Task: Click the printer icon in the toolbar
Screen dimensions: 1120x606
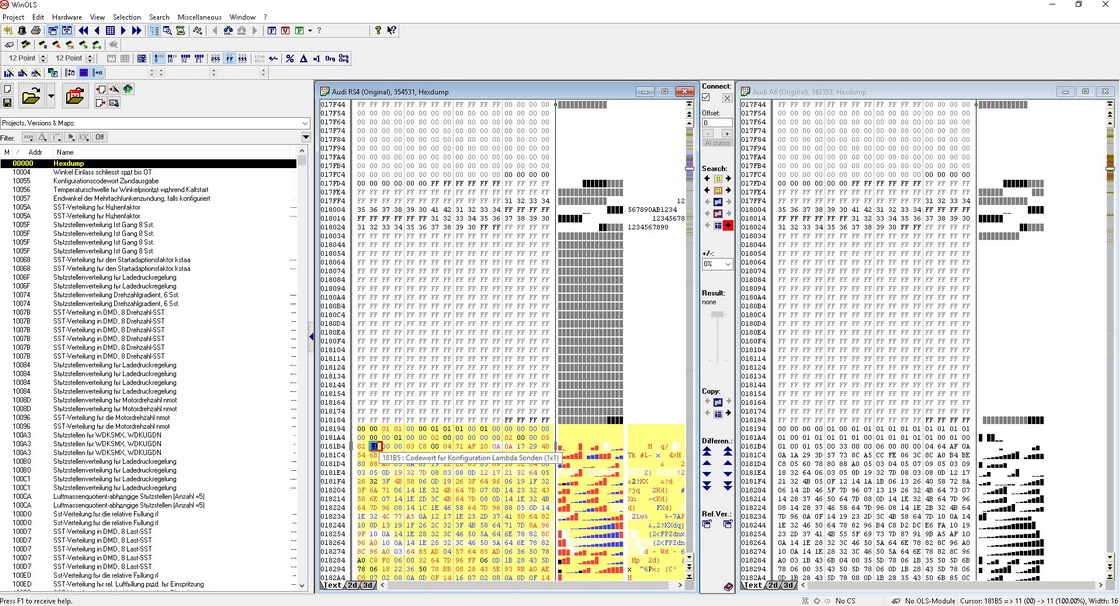Action: point(37,31)
